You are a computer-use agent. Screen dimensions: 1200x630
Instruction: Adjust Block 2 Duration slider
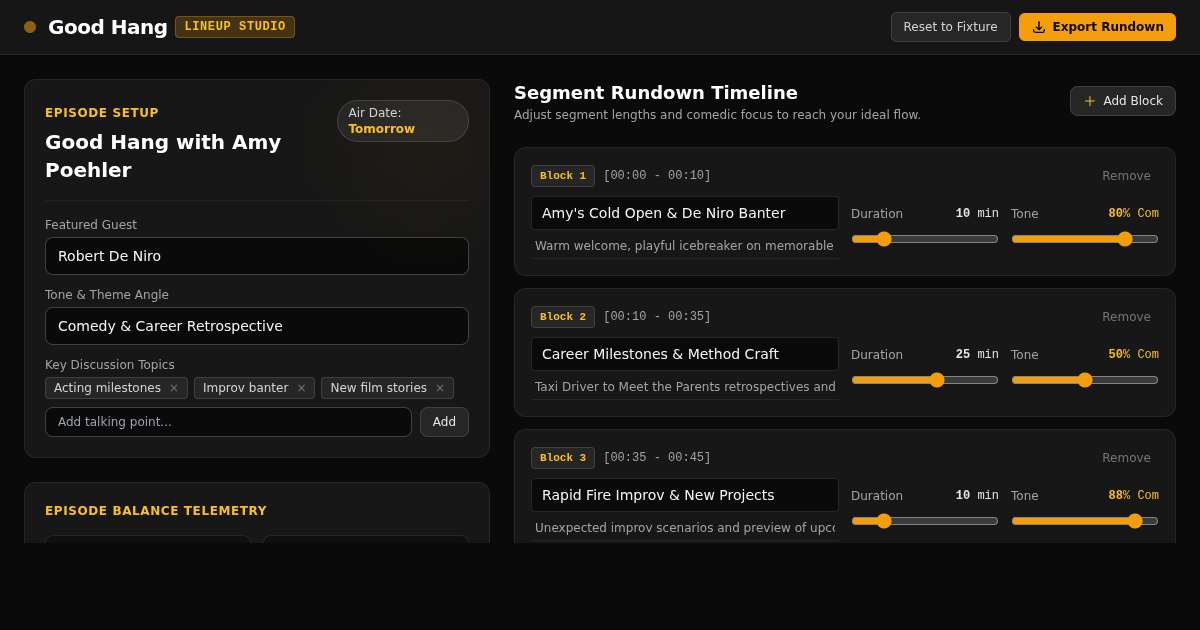925,380
